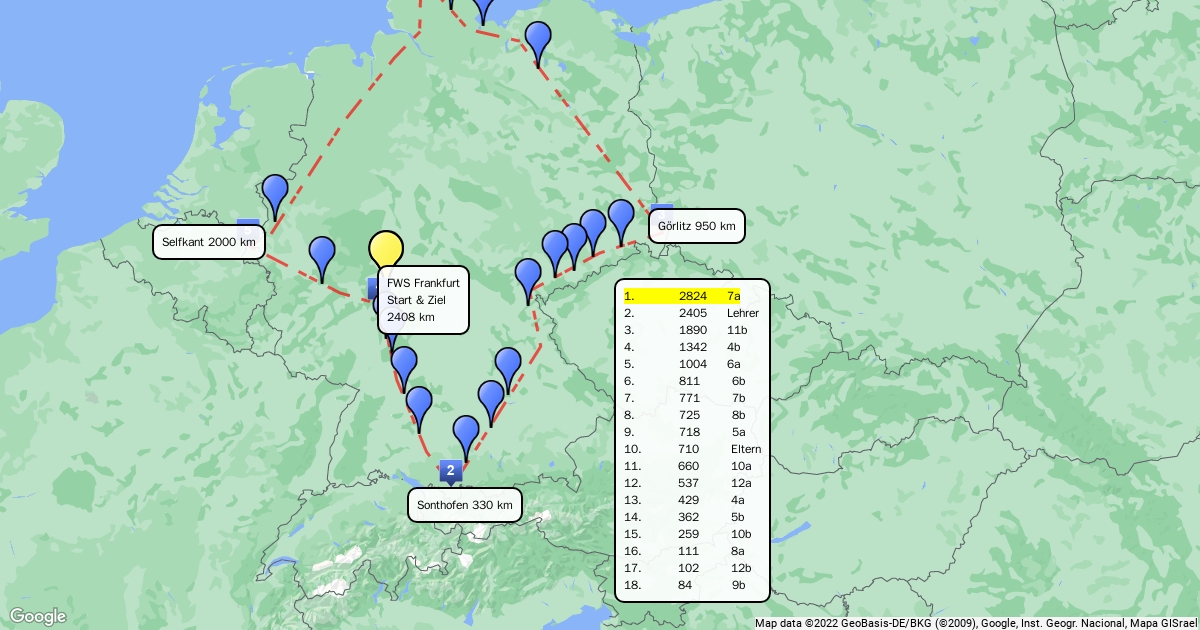The height and width of the screenshot is (630, 1200).
Task: Select the ranking row for class 11b
Action: point(692,330)
